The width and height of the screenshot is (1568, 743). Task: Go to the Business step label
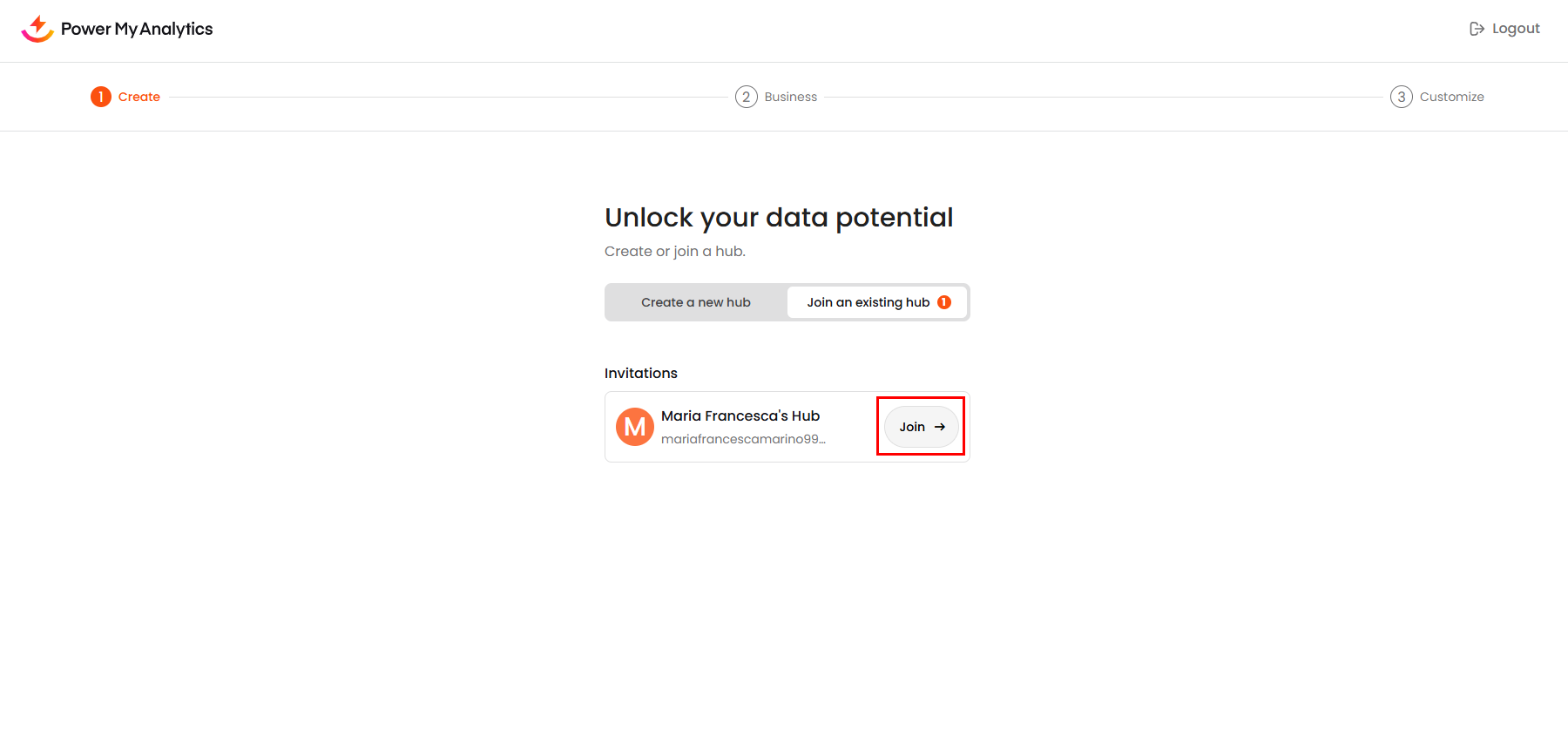pyautogui.click(x=791, y=97)
